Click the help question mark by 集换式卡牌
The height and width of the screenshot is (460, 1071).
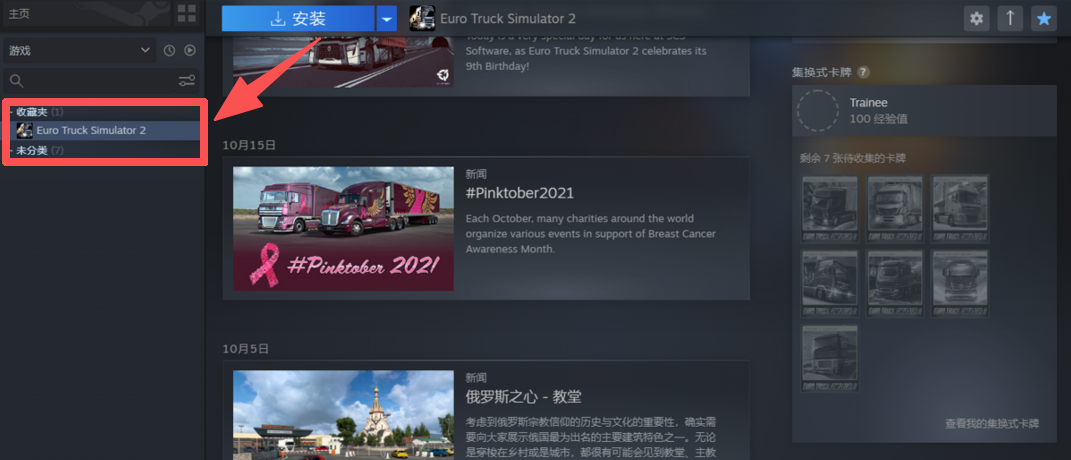(864, 72)
